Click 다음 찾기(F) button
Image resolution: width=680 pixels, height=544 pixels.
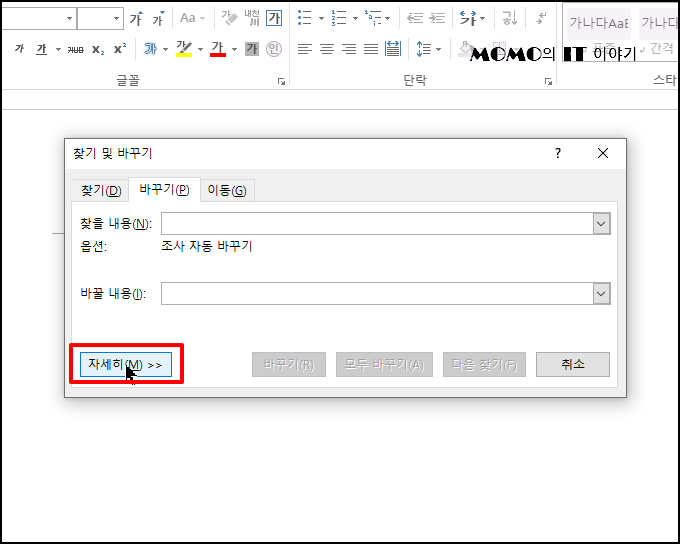pyautogui.click(x=484, y=364)
